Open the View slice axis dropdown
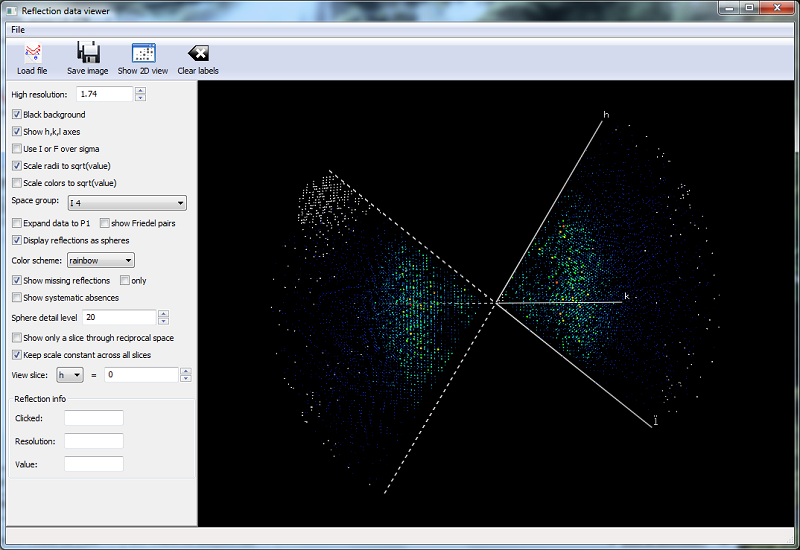The width and height of the screenshot is (800, 550). pos(70,375)
